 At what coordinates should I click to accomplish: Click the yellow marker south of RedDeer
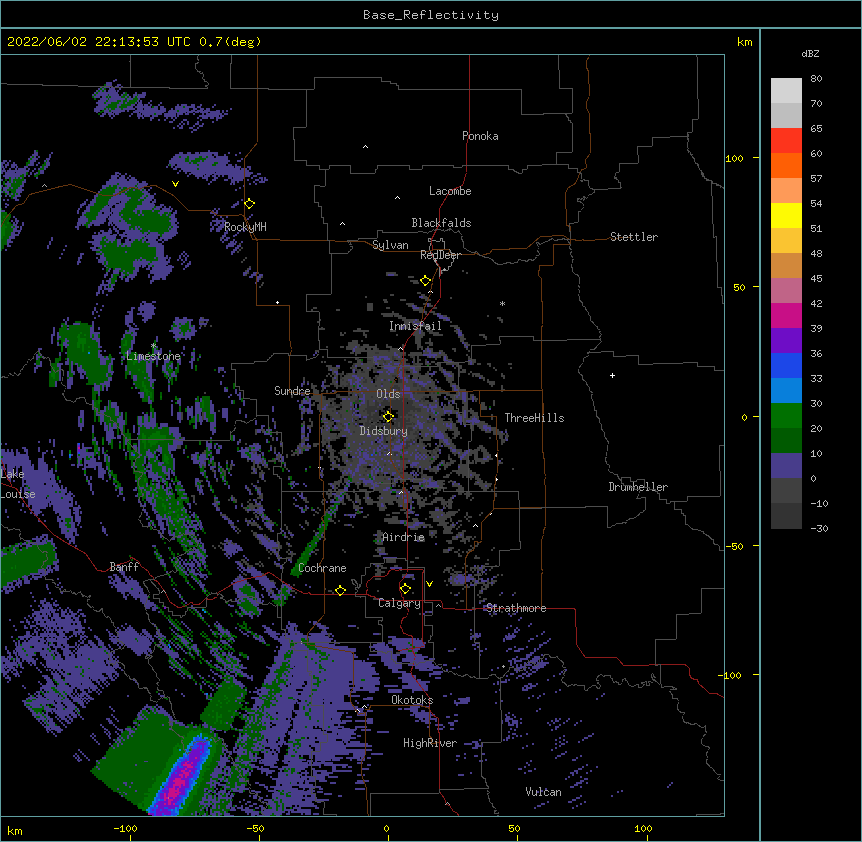pos(425,281)
